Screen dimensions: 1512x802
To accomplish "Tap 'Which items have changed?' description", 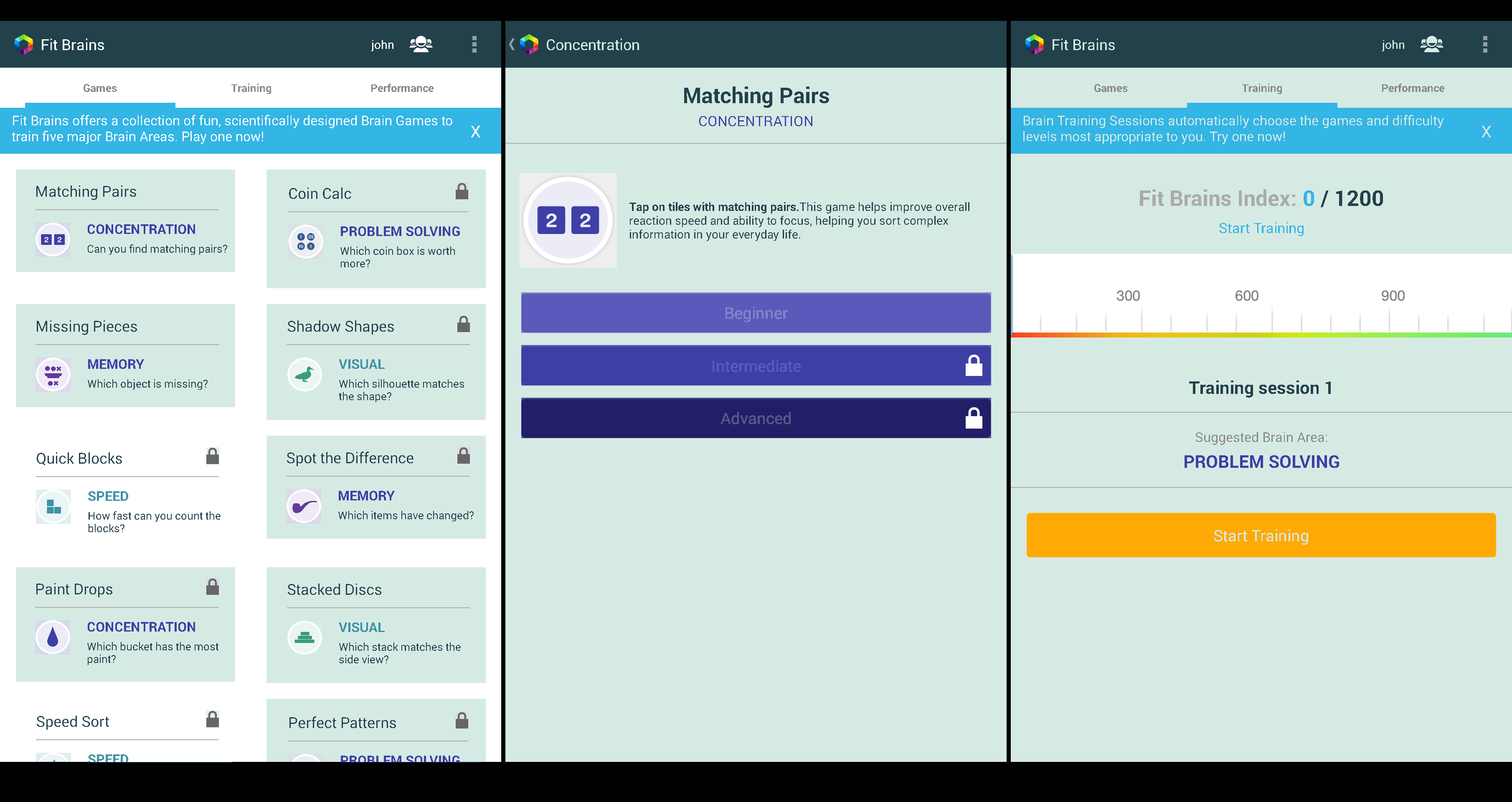I will tap(406, 515).
